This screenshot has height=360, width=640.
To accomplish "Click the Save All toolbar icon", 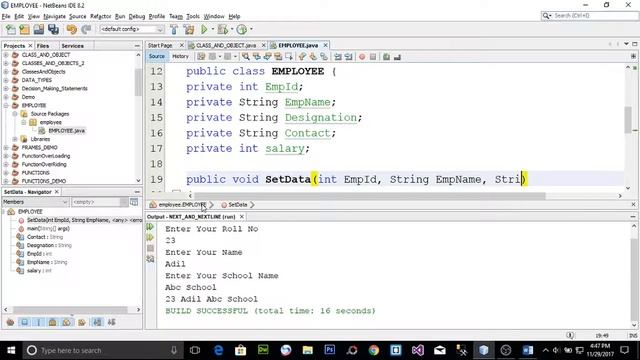I will pos(53,29).
